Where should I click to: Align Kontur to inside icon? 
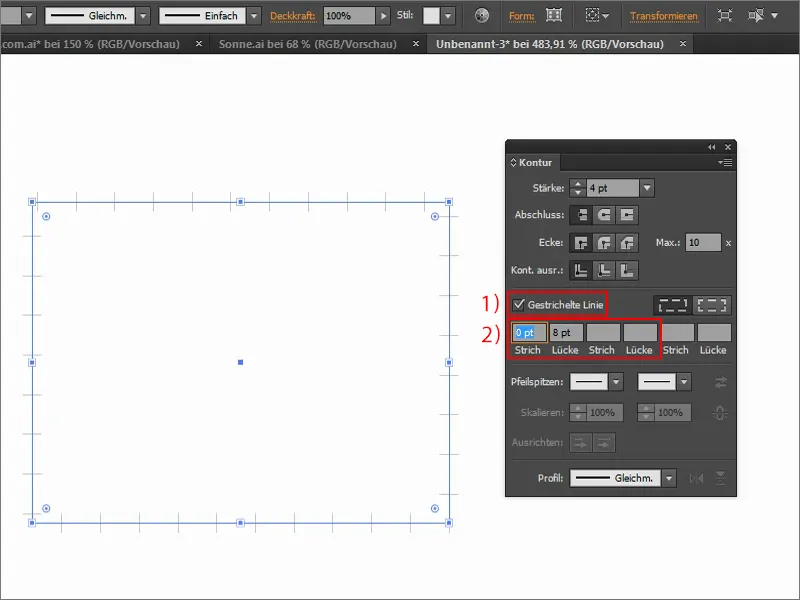604,270
